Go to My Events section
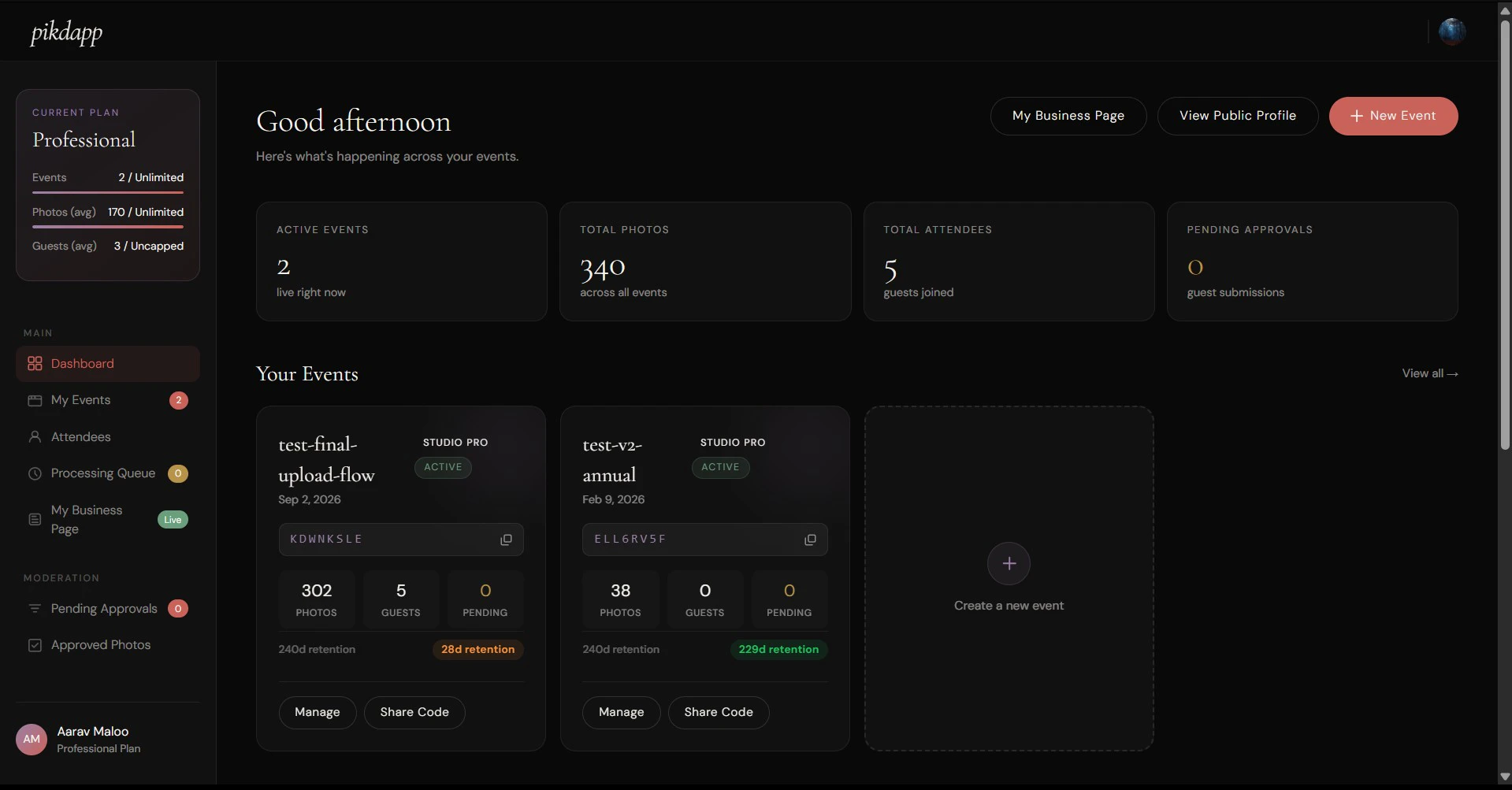 pyautogui.click(x=108, y=400)
